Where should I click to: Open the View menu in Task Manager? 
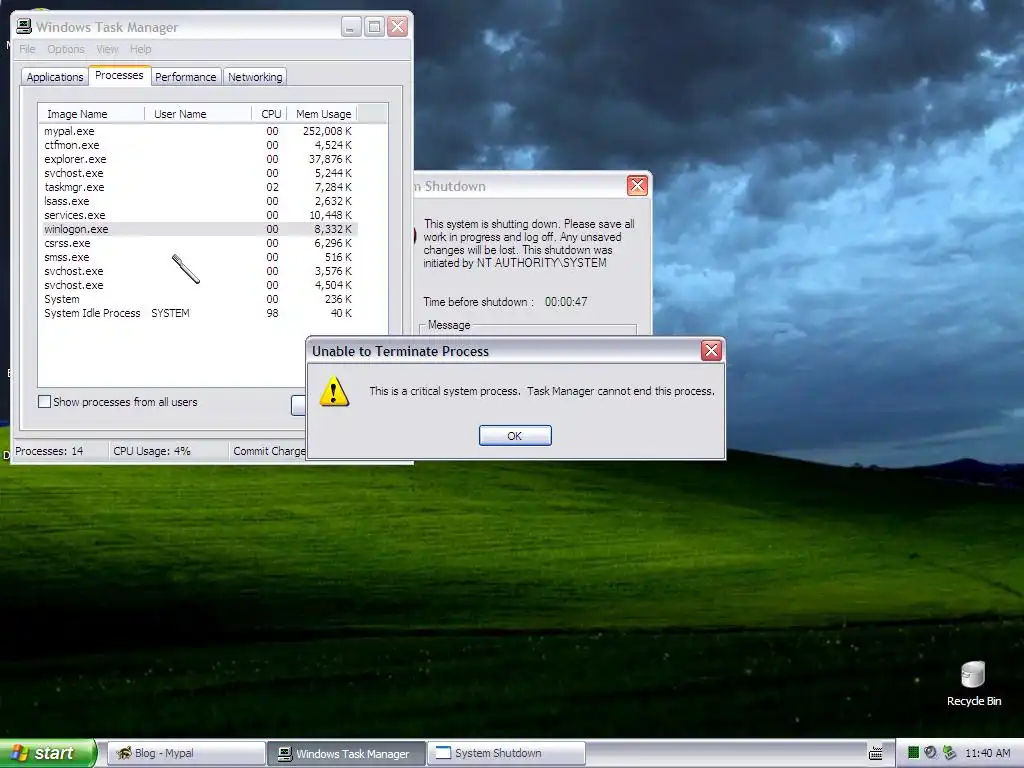(x=107, y=49)
